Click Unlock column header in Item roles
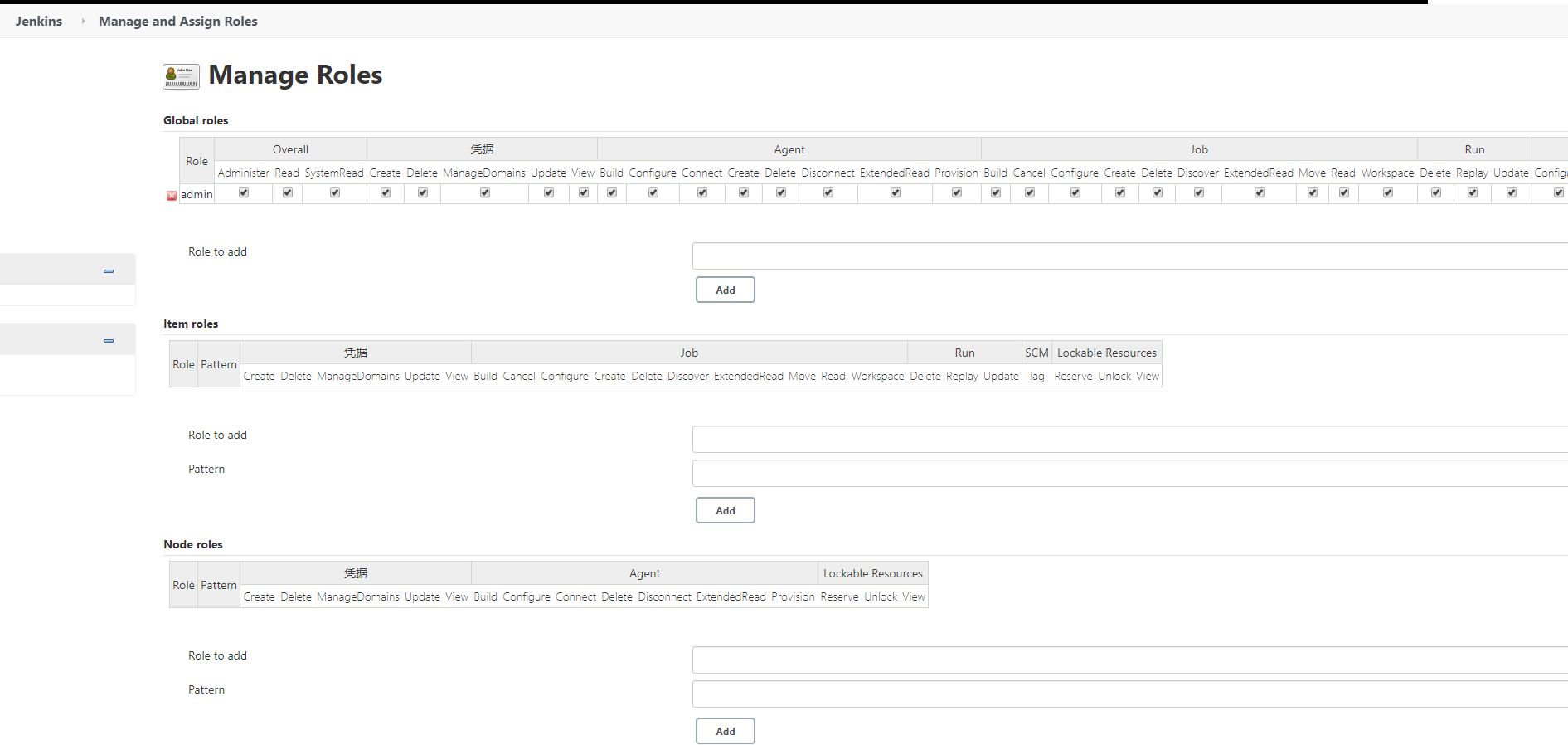This screenshot has width=1568, height=745. pyautogui.click(x=1114, y=376)
